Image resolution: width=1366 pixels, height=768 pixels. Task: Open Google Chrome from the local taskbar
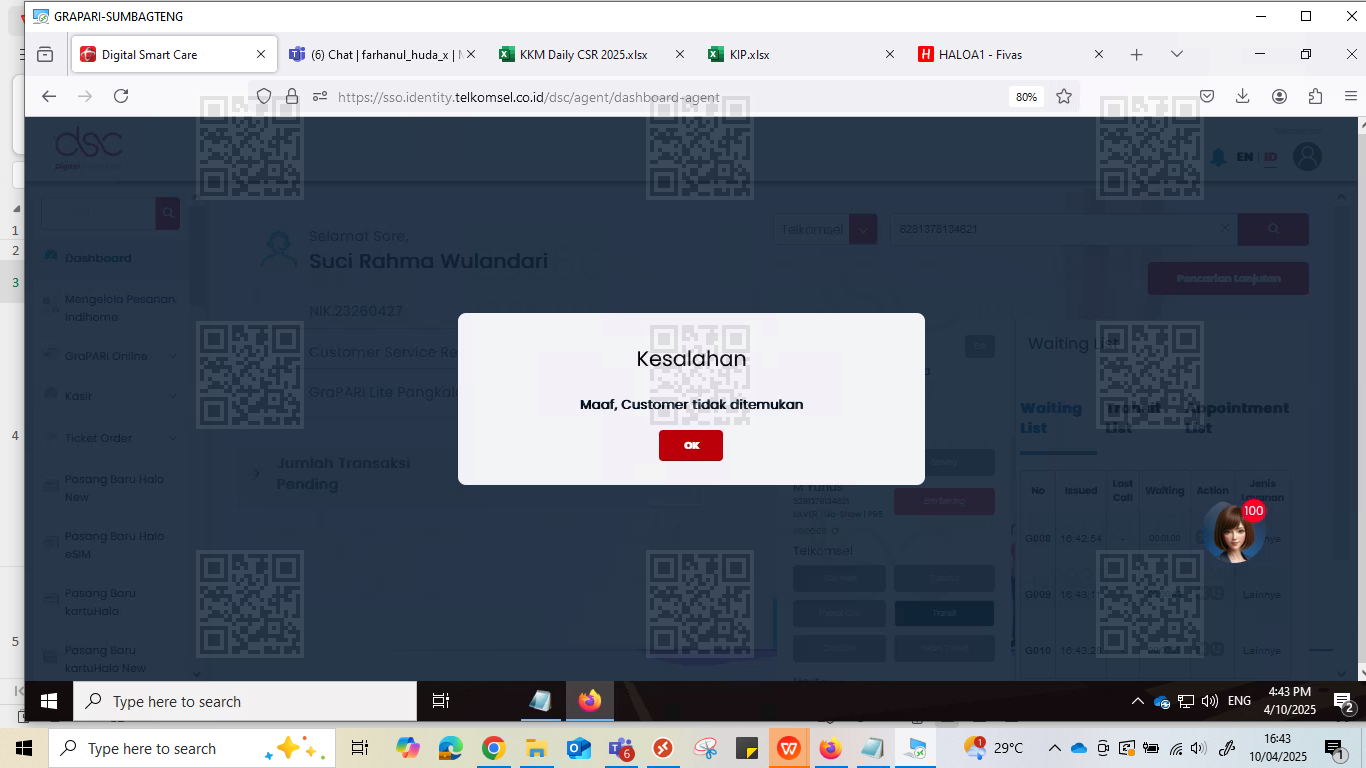(x=493, y=748)
